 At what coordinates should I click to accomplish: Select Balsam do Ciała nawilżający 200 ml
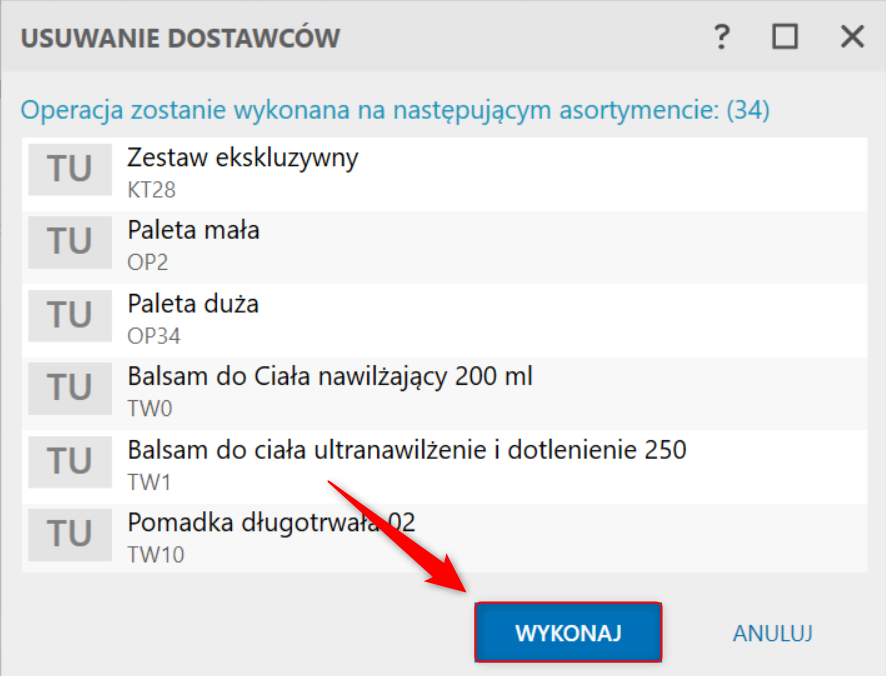coord(444,393)
